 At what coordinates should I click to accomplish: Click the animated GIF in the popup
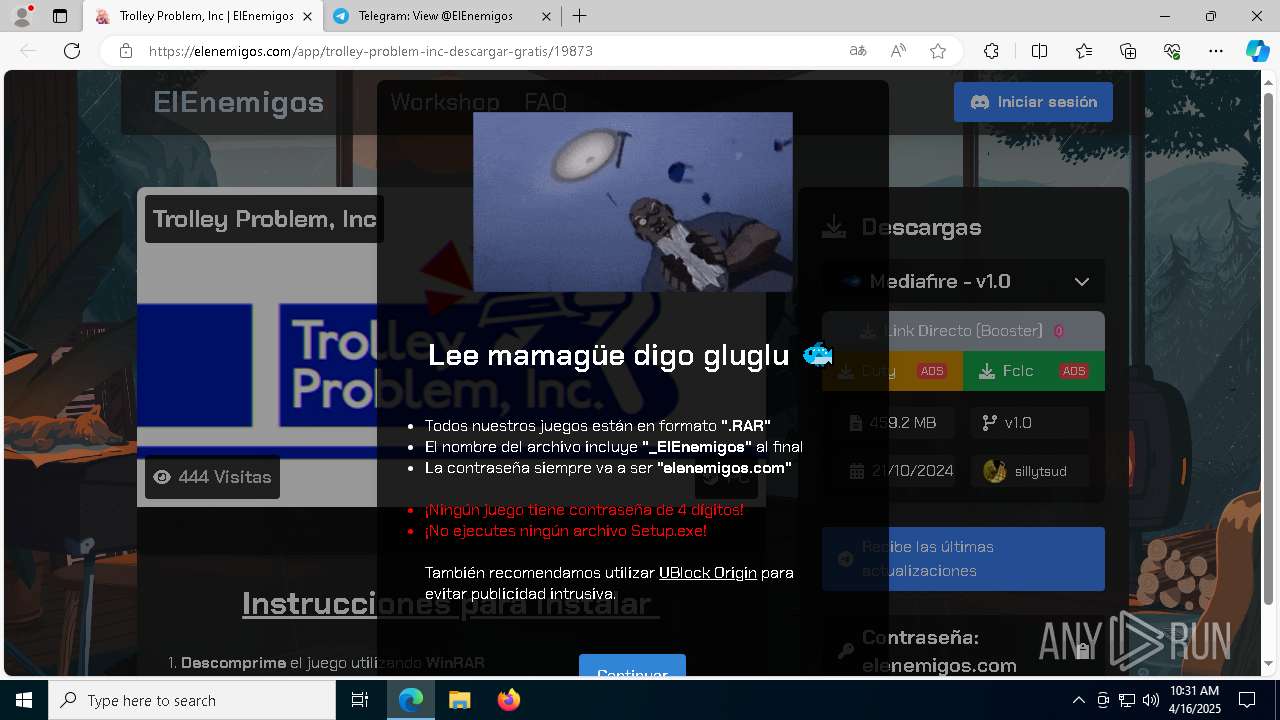click(633, 202)
